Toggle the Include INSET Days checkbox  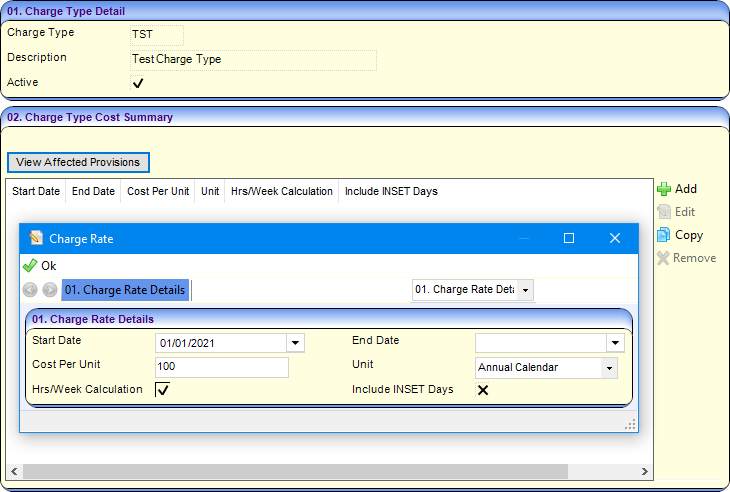point(482,390)
